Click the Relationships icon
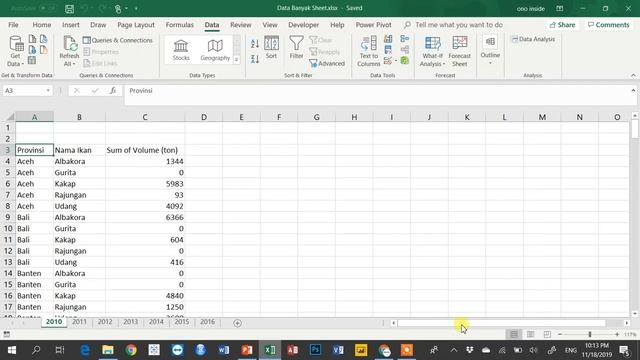This screenshot has height=360, width=640. pyautogui.click(x=404, y=50)
